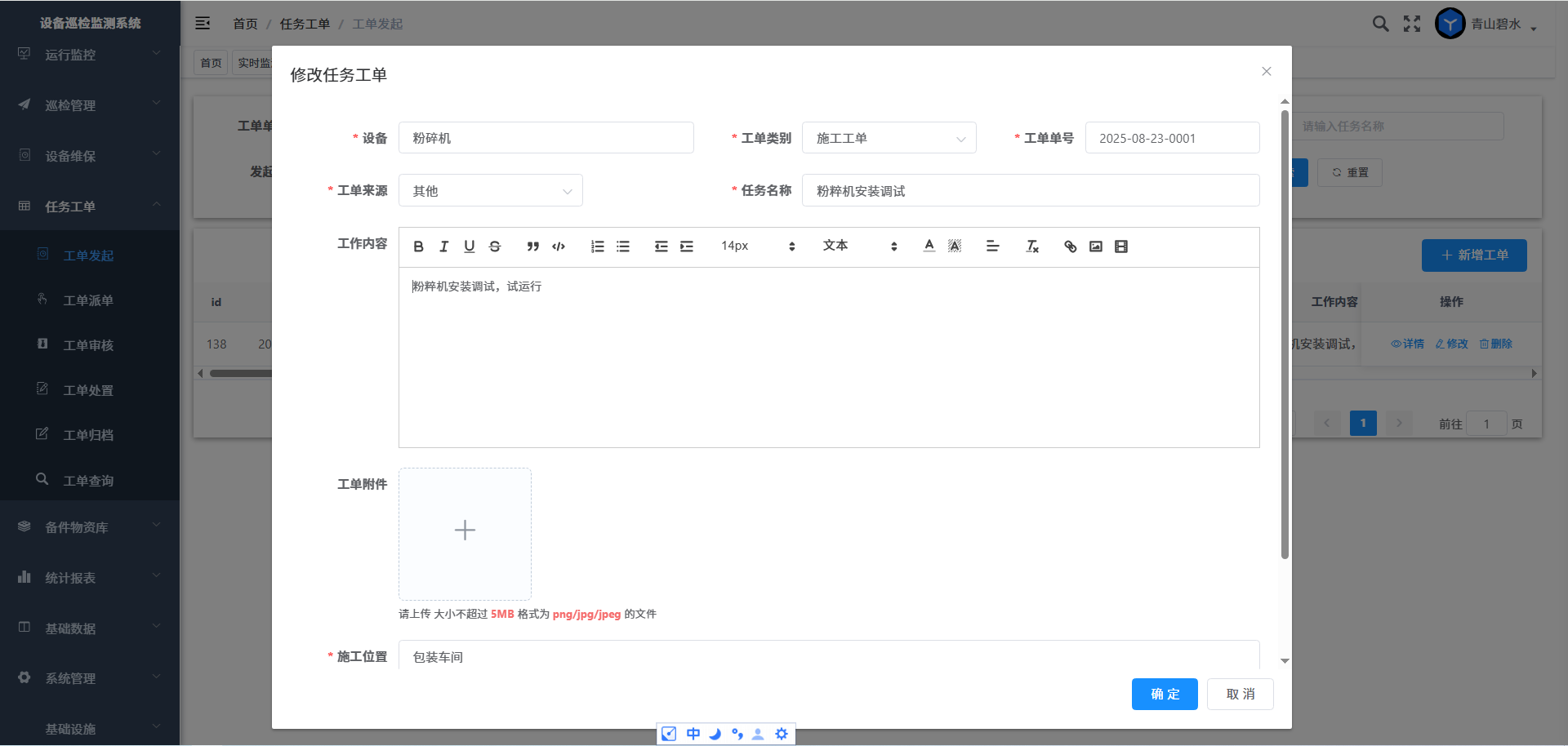Toggle strikethrough text formatting
The image size is (1568, 746).
(x=494, y=246)
